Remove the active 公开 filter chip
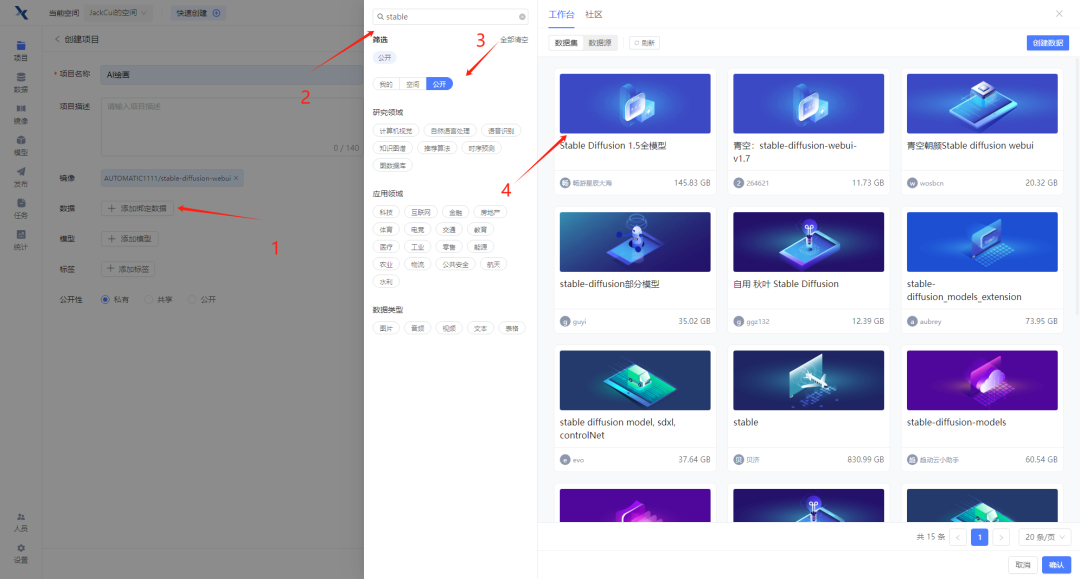1080x579 pixels. [x=384, y=58]
